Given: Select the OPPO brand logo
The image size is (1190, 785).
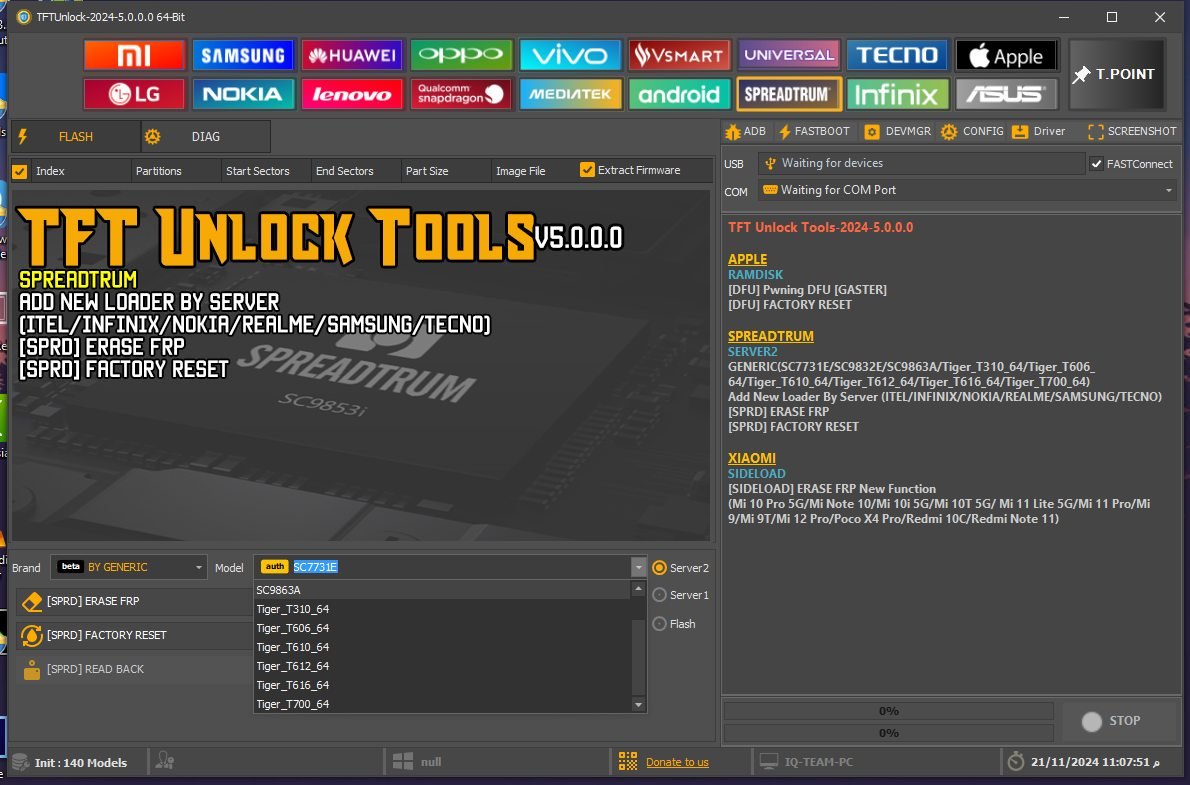Looking at the screenshot, I should 461,55.
